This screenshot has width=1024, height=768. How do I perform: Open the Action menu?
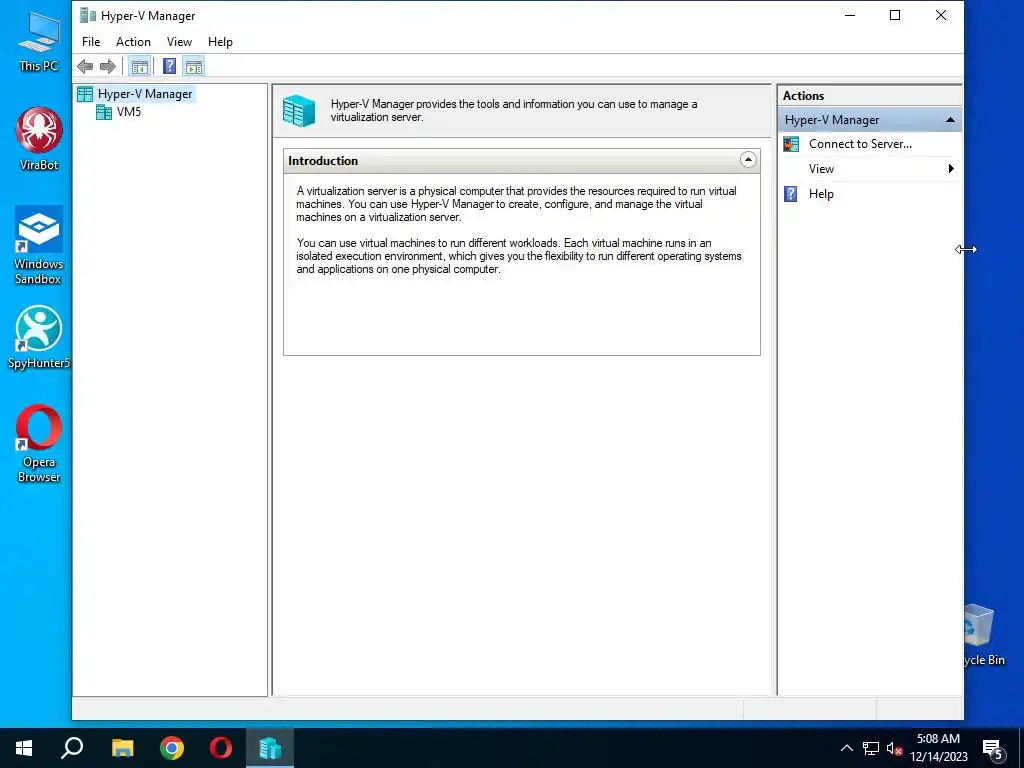133,42
